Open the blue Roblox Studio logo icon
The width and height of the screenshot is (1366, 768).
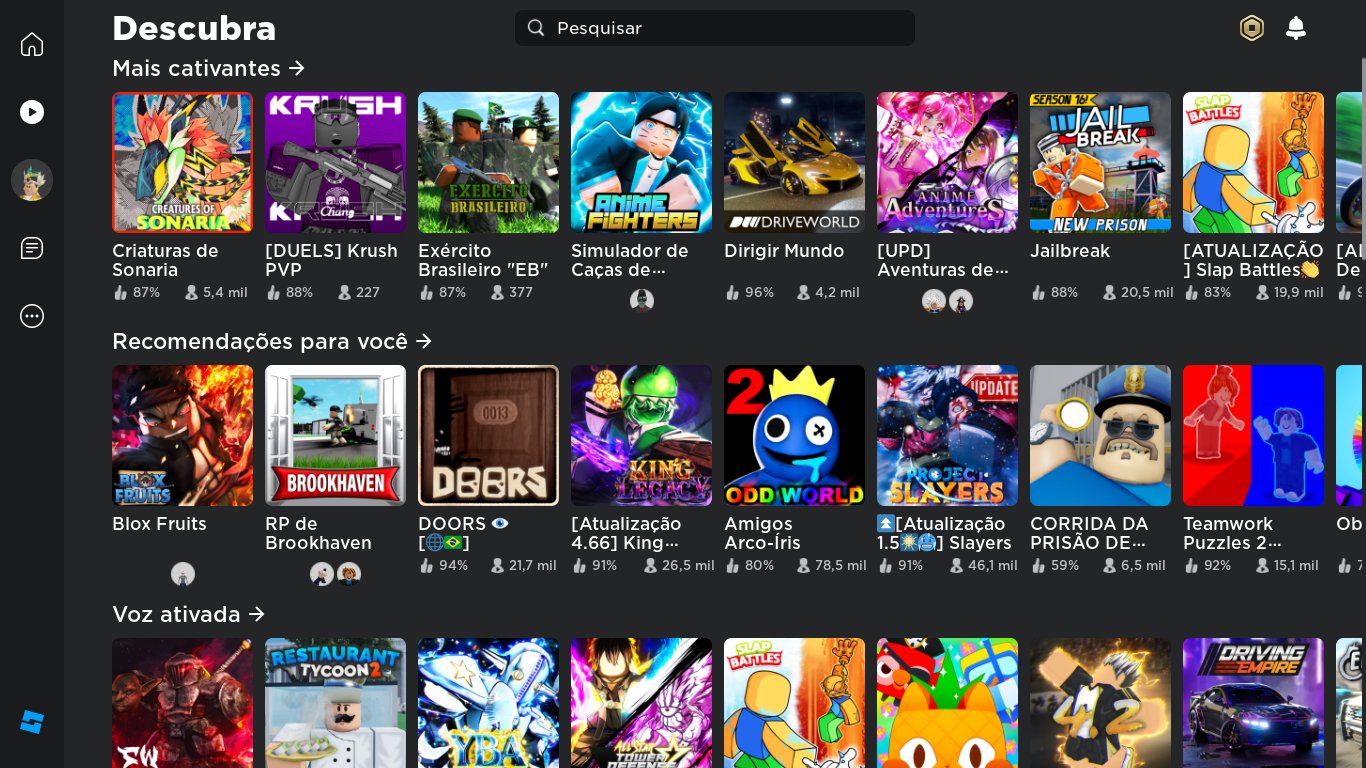(32, 722)
